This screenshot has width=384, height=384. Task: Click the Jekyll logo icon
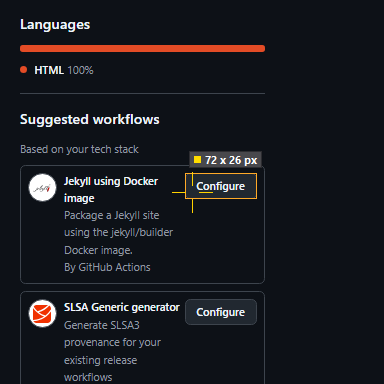[x=42, y=188]
